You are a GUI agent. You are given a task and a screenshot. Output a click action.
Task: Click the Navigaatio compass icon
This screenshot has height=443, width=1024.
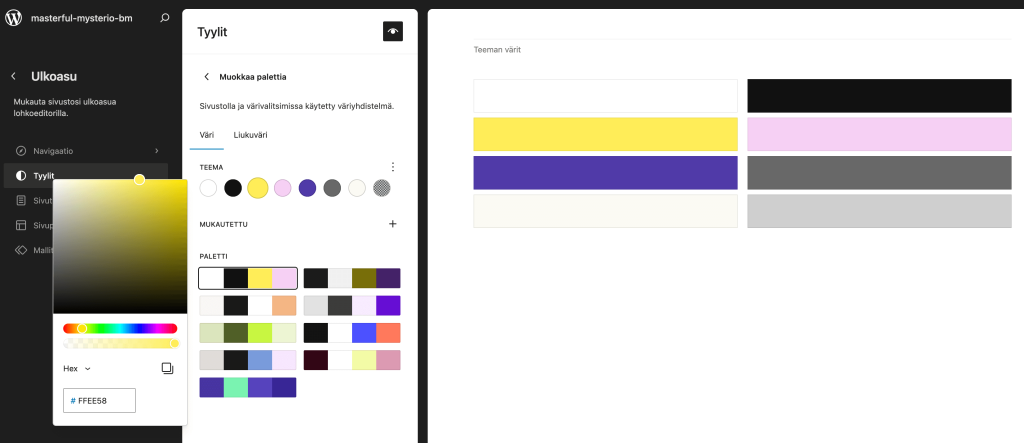[x=21, y=151]
